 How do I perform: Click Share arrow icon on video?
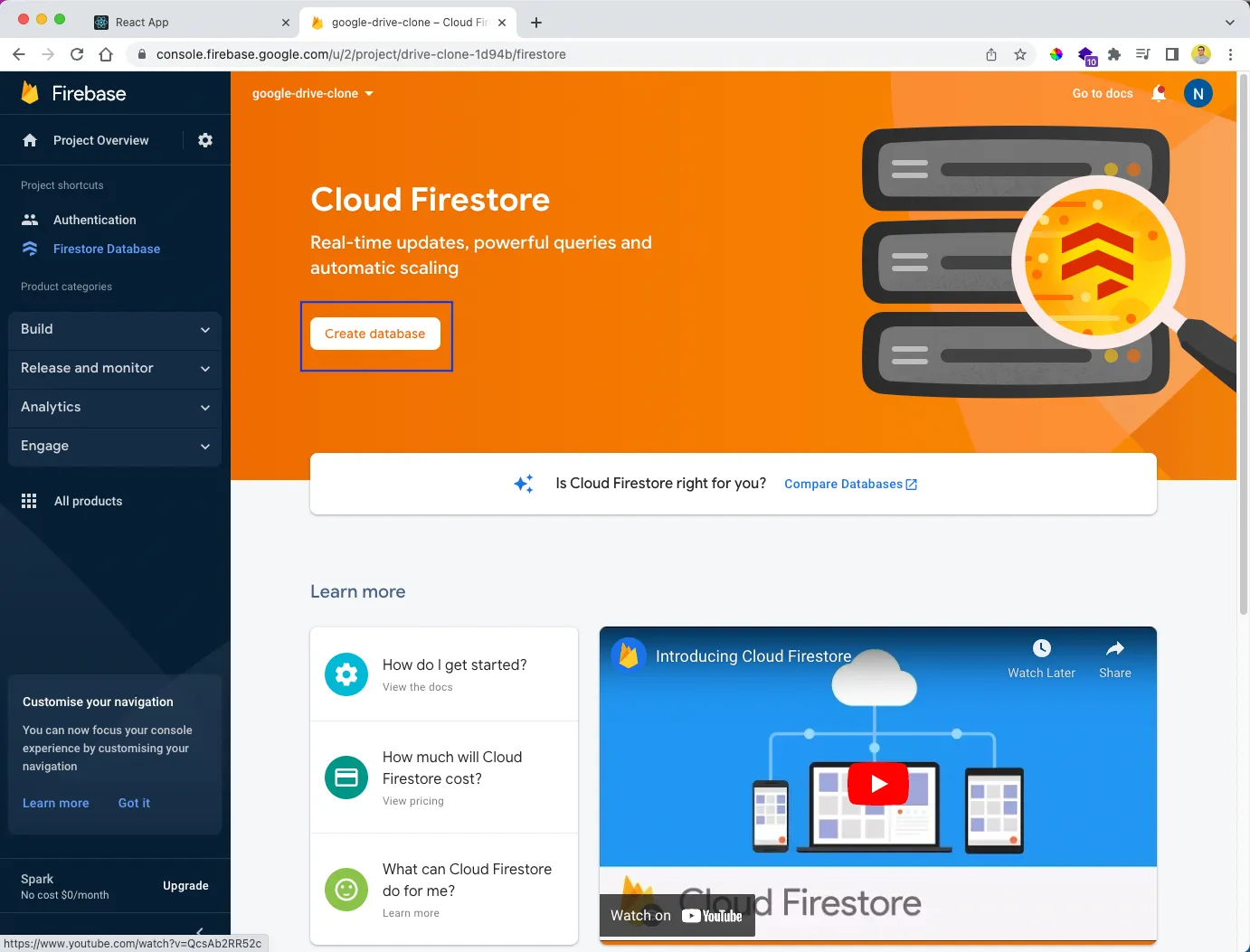(x=1115, y=648)
